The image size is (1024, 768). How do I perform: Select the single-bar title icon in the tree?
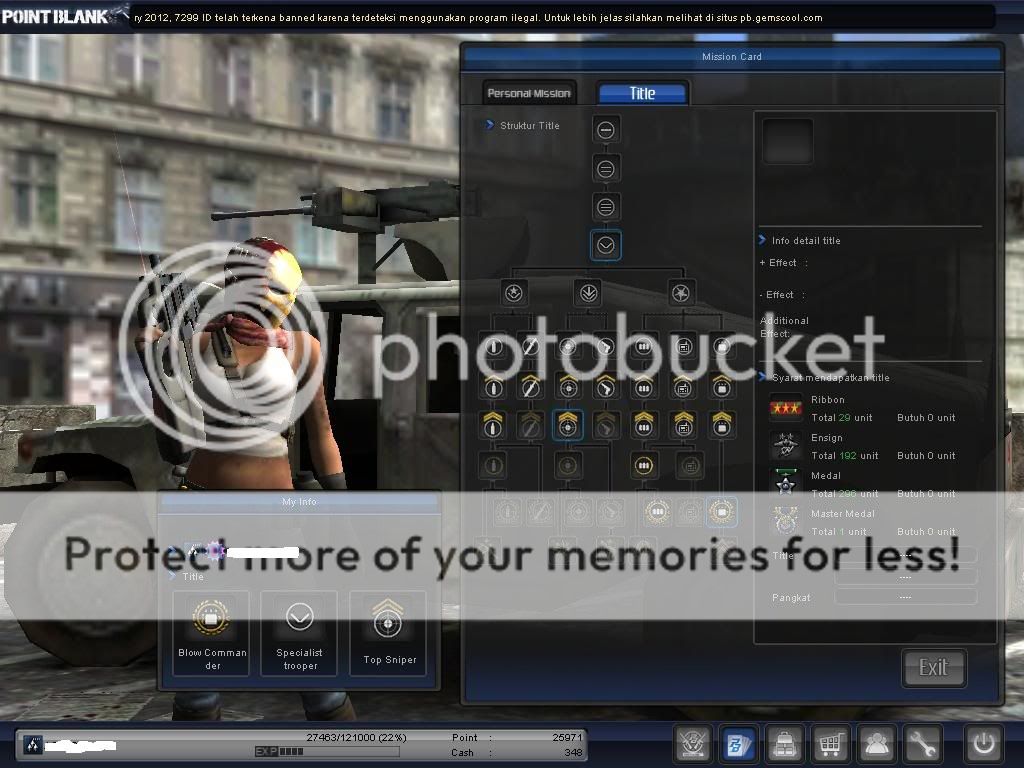(x=605, y=130)
